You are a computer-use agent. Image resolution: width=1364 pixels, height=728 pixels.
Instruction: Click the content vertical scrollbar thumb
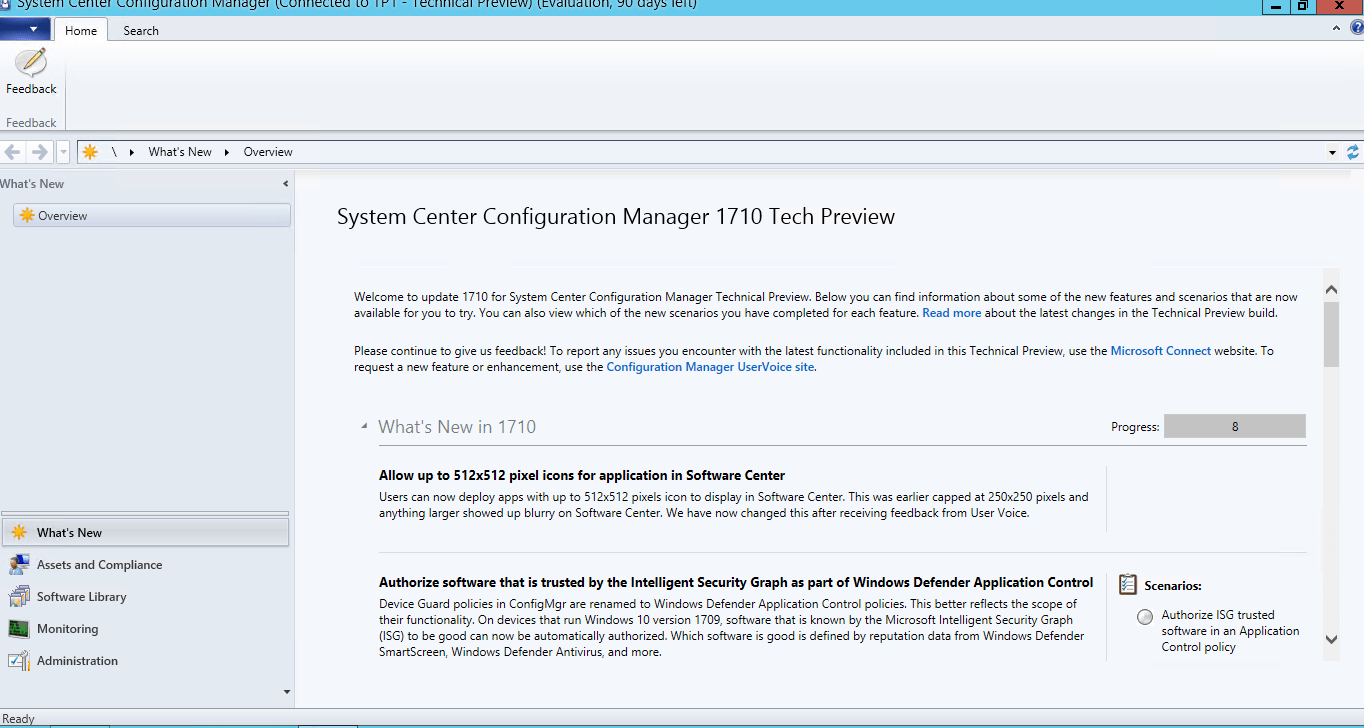1331,334
